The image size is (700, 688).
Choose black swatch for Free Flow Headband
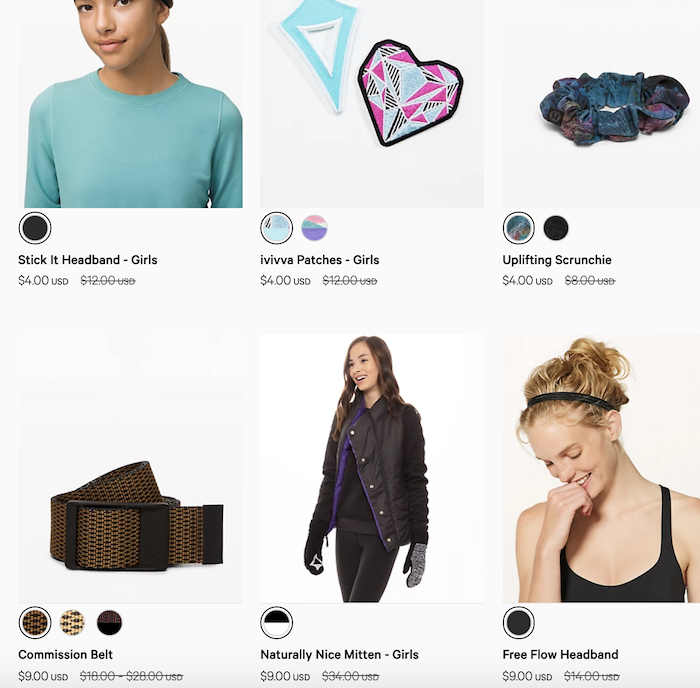[x=519, y=622]
